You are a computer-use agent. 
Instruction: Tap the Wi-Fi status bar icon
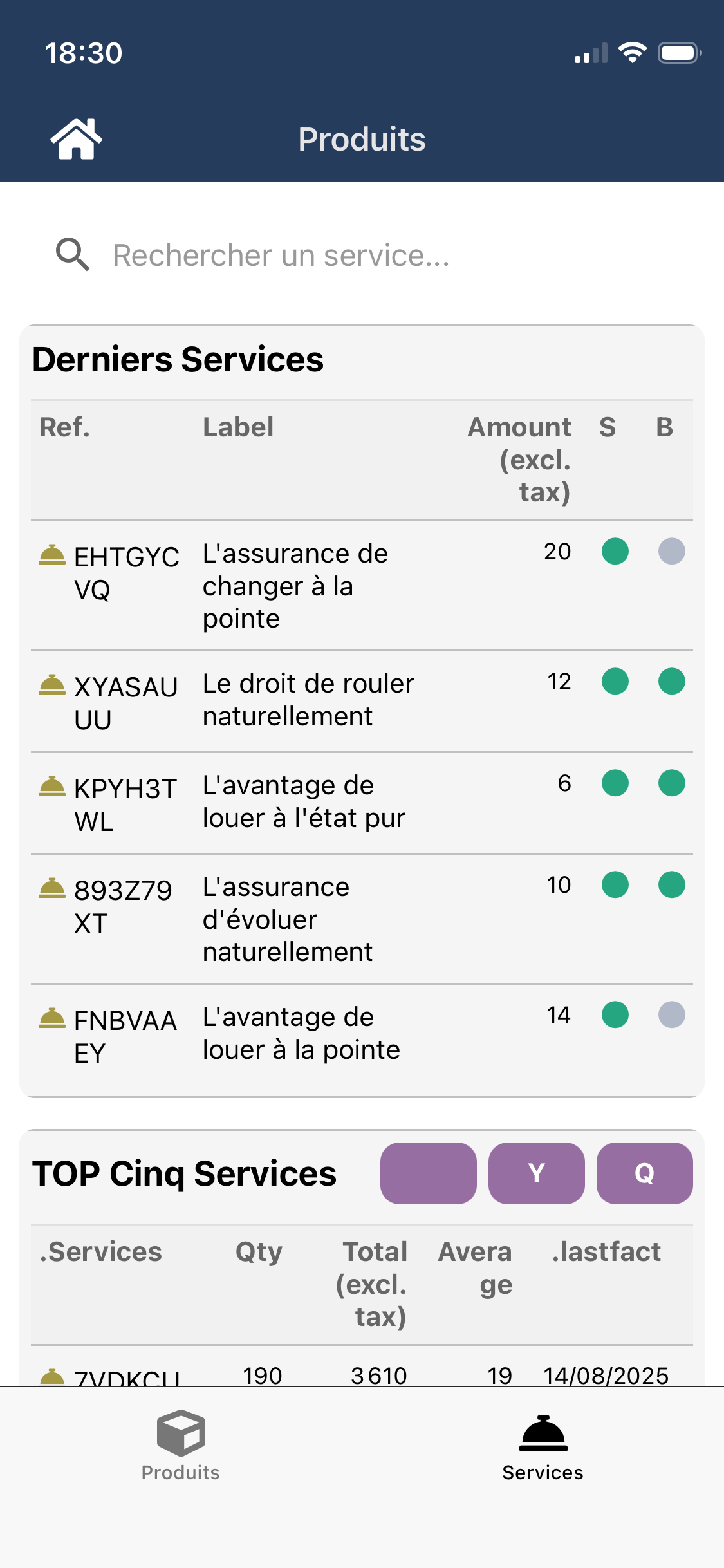632,53
